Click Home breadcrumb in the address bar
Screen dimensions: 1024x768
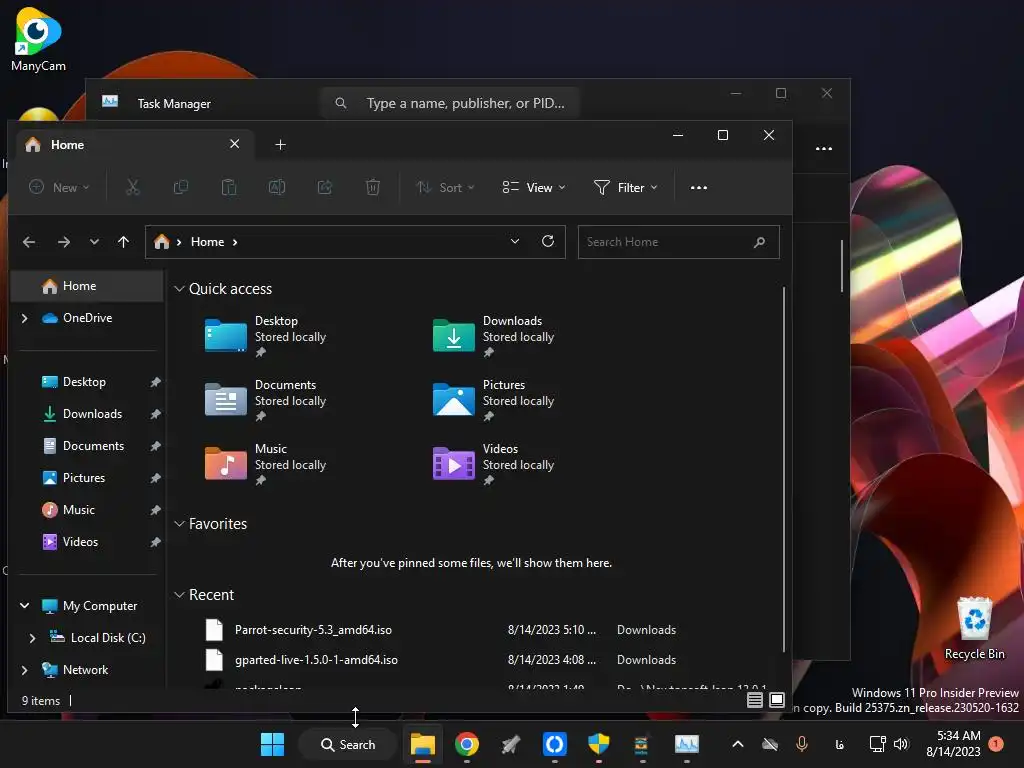pyautogui.click(x=207, y=242)
